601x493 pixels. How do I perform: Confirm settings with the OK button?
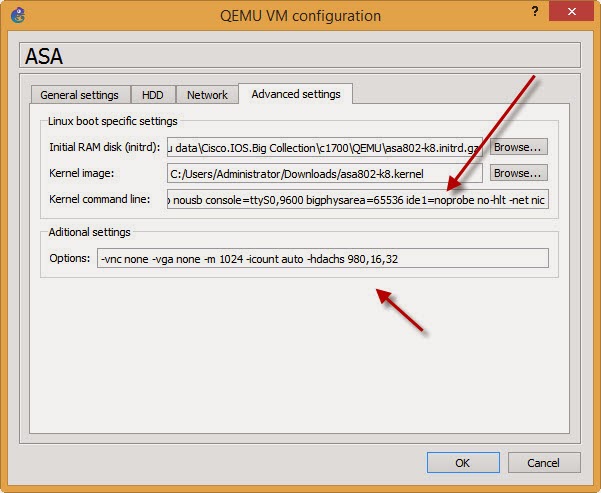(463, 463)
